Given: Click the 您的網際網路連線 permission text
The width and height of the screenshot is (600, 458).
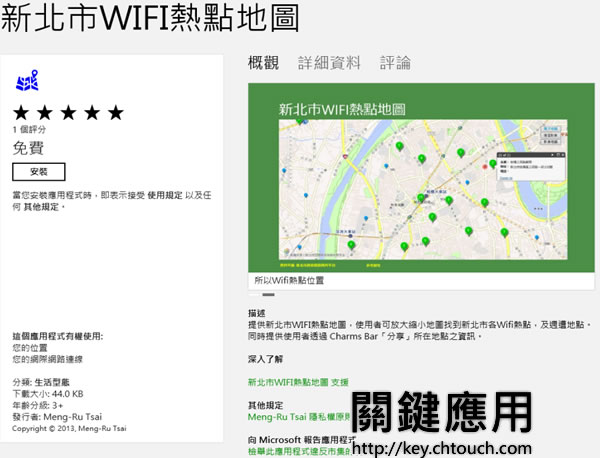Looking at the screenshot, I should point(48,359).
